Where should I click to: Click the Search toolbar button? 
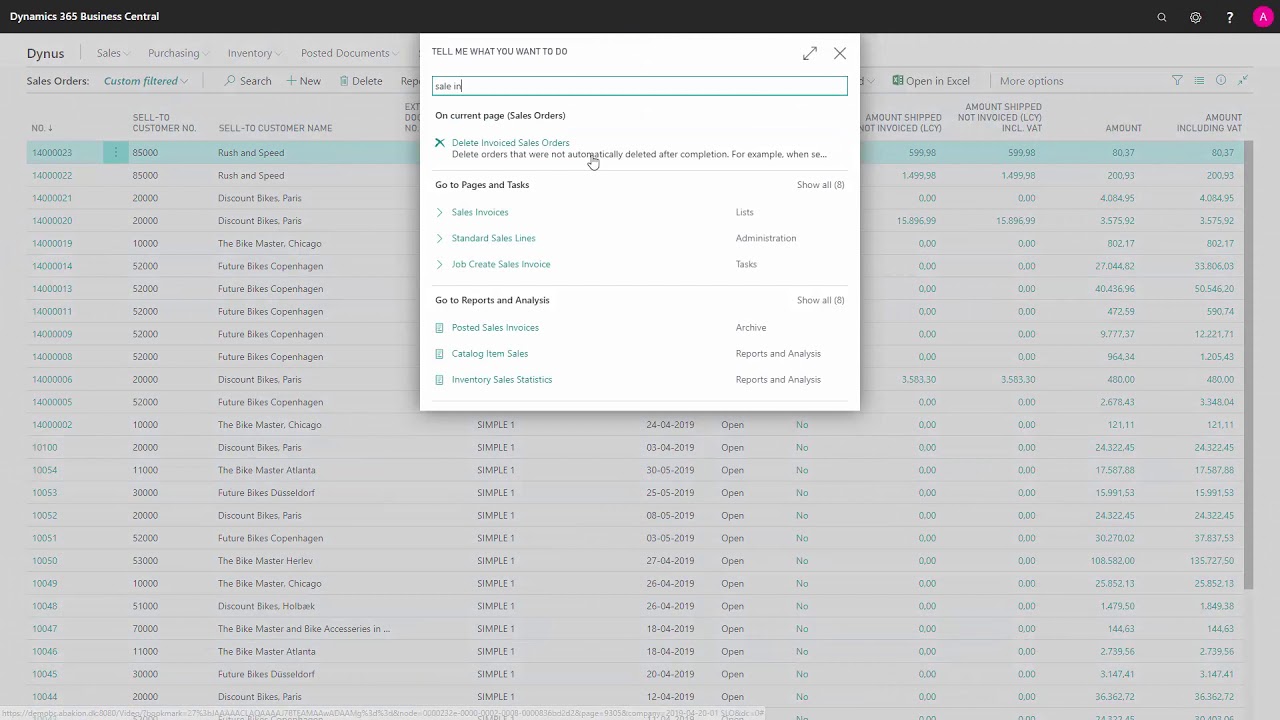click(248, 81)
